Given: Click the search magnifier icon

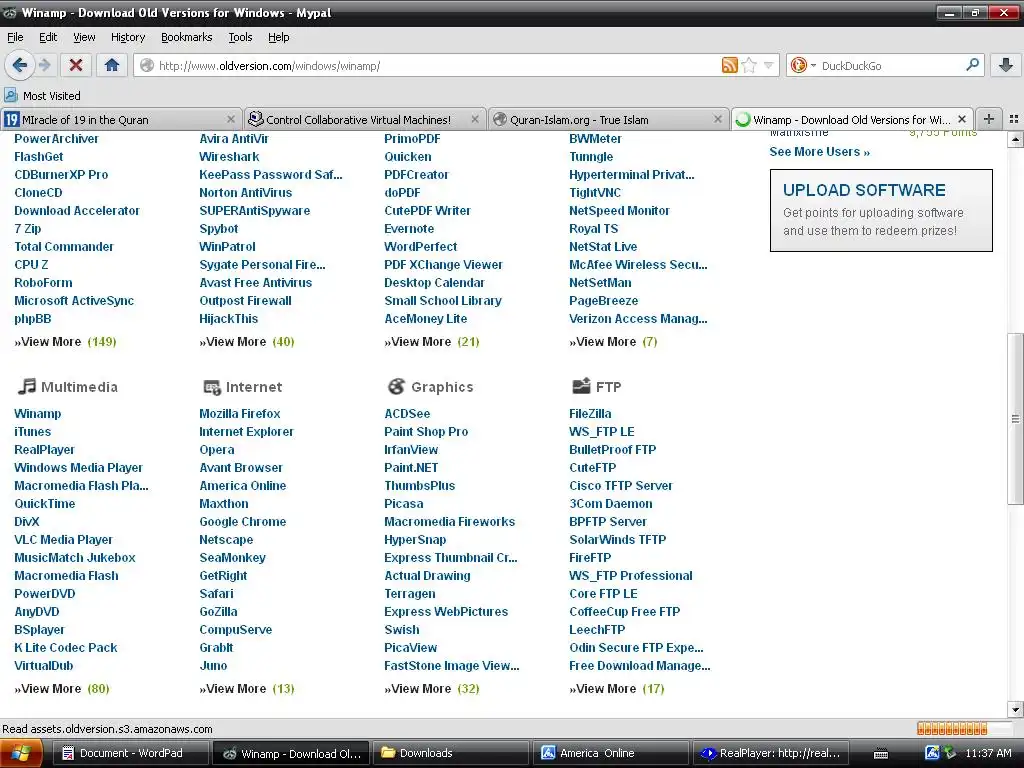Looking at the screenshot, I should (x=972, y=65).
